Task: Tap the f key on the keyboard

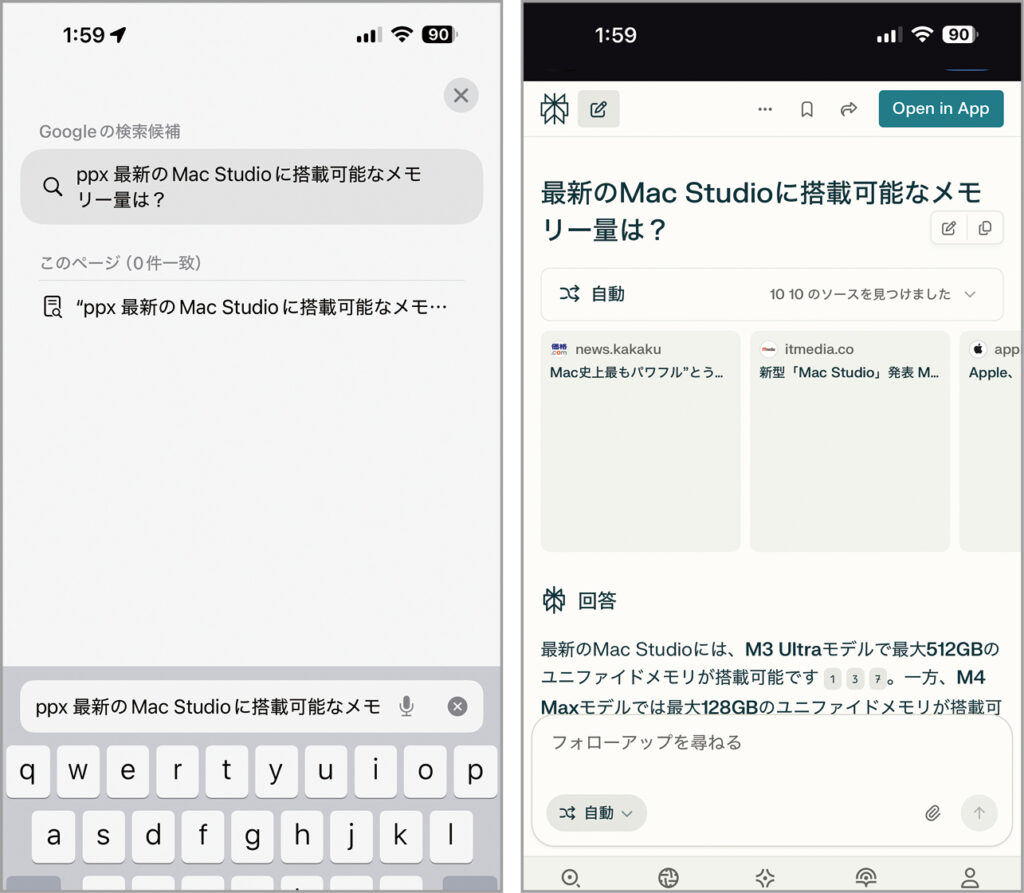Action: 202,836
